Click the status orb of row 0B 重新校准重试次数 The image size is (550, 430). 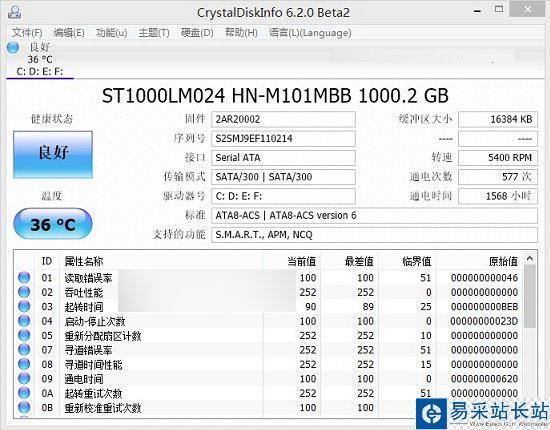(24, 408)
